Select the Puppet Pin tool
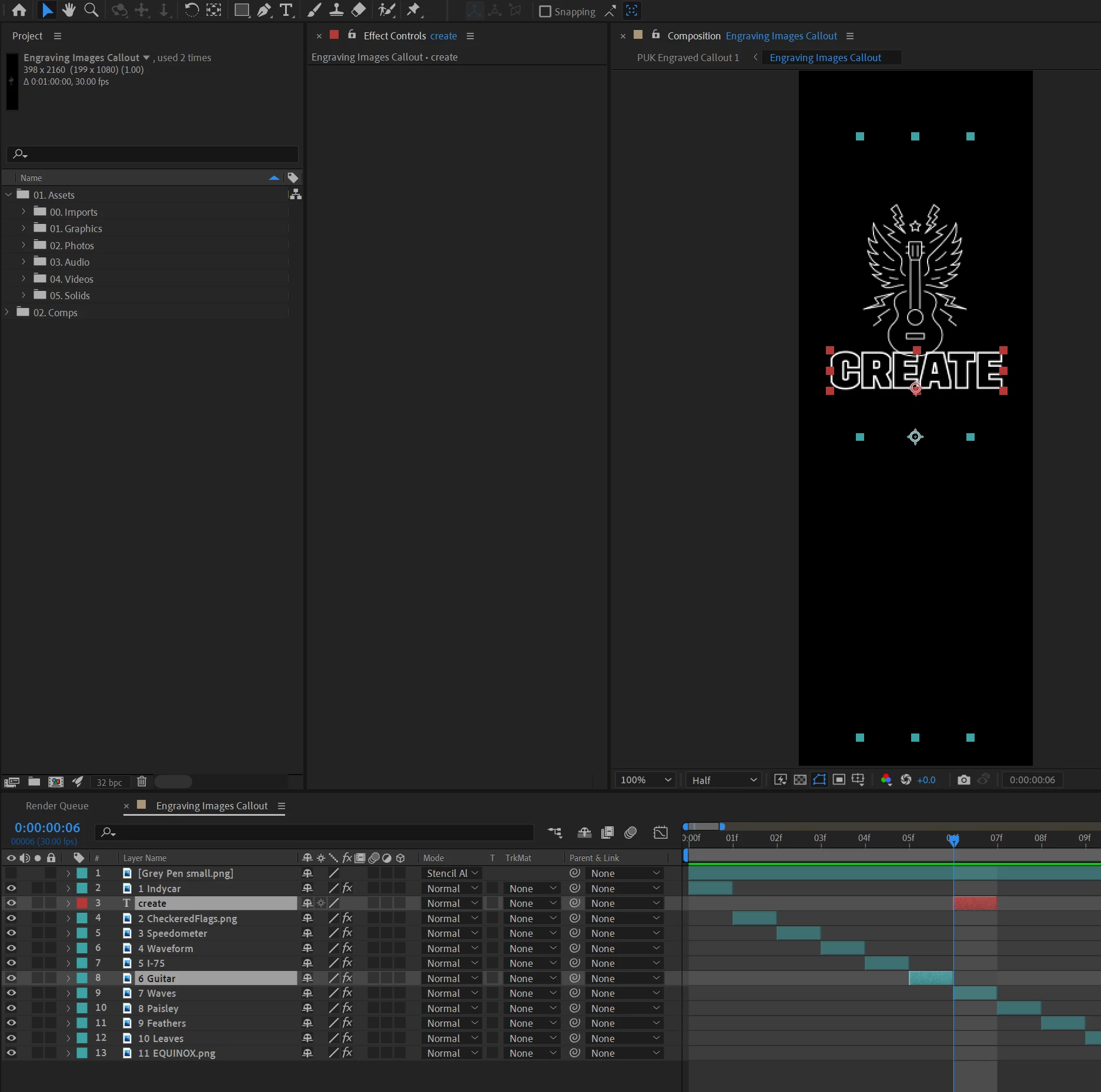The height and width of the screenshot is (1092, 1101). pos(414,10)
